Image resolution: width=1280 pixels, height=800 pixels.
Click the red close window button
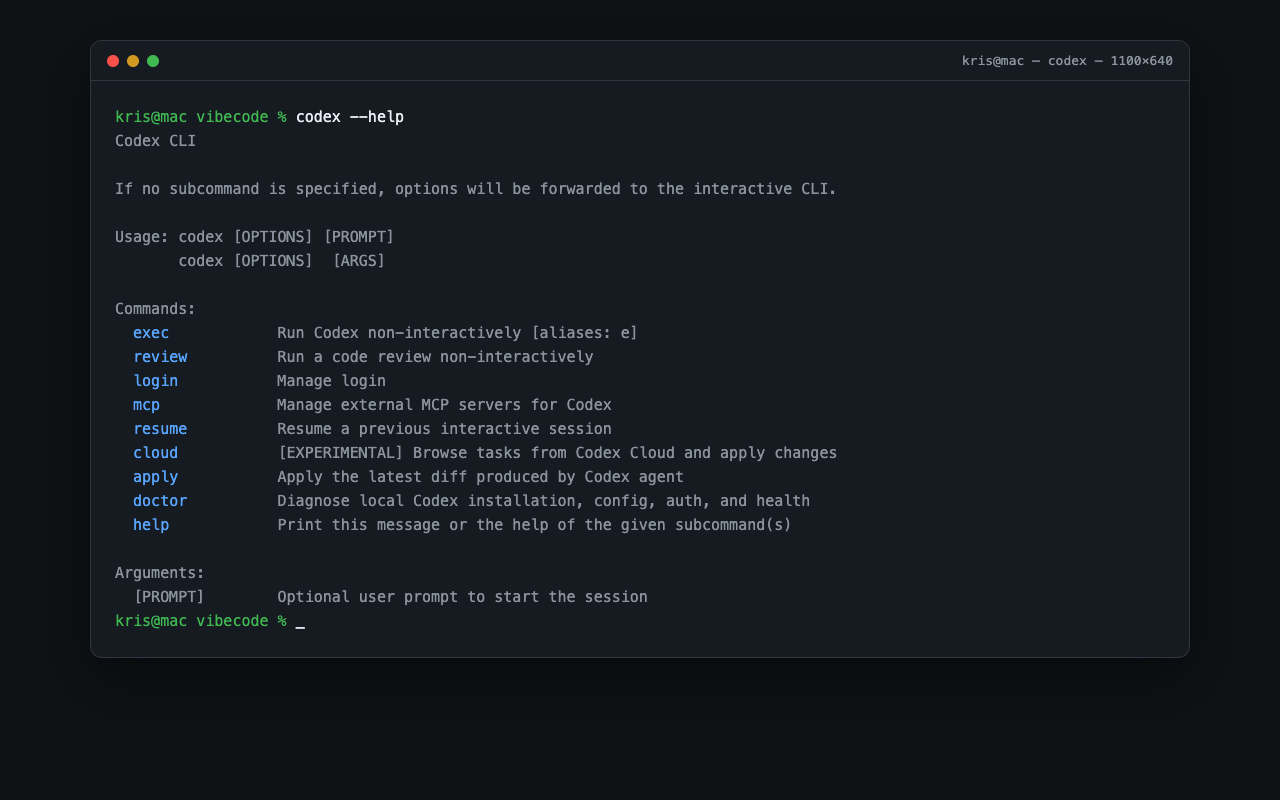(x=113, y=61)
